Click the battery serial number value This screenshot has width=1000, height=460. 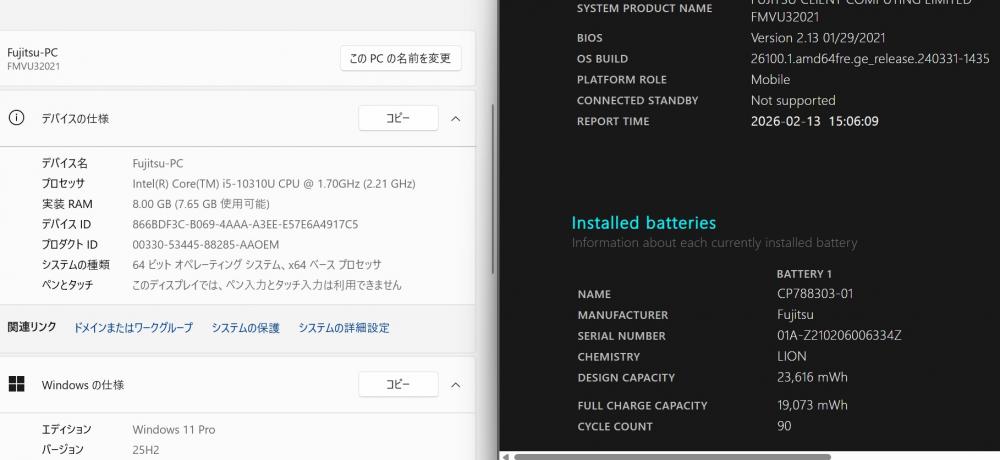click(826, 336)
